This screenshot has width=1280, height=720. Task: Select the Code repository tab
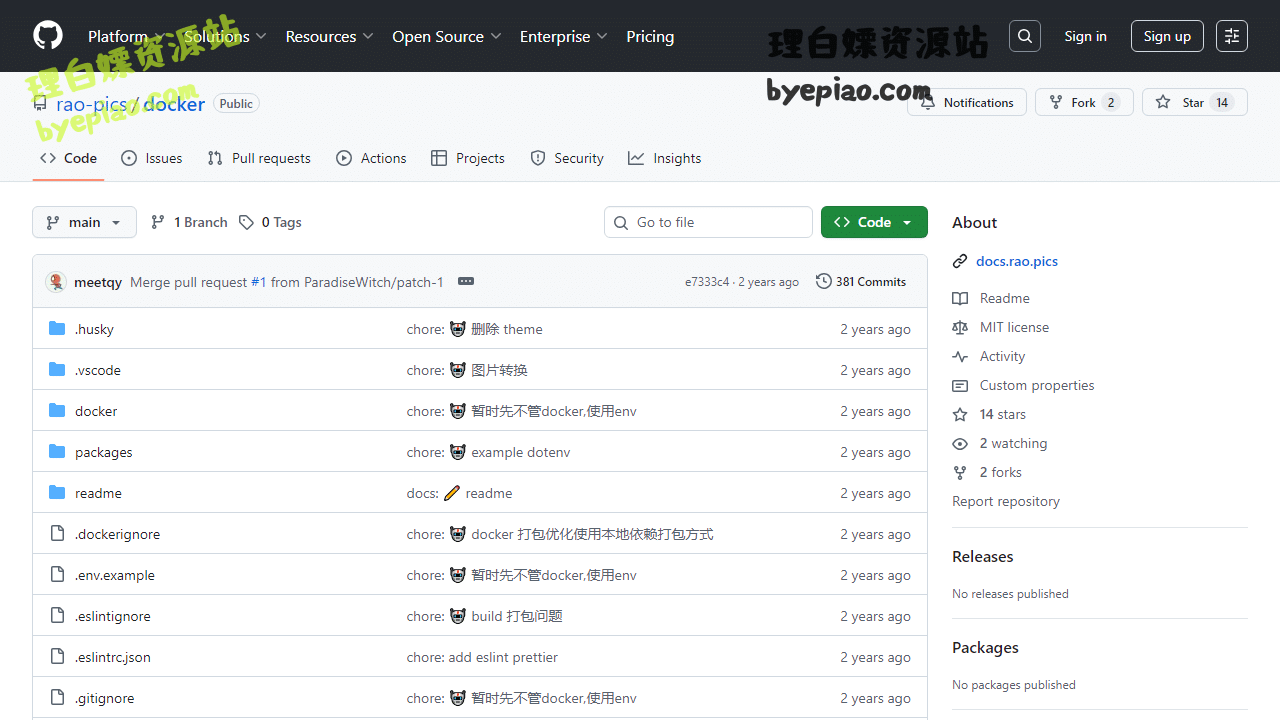coord(68,158)
